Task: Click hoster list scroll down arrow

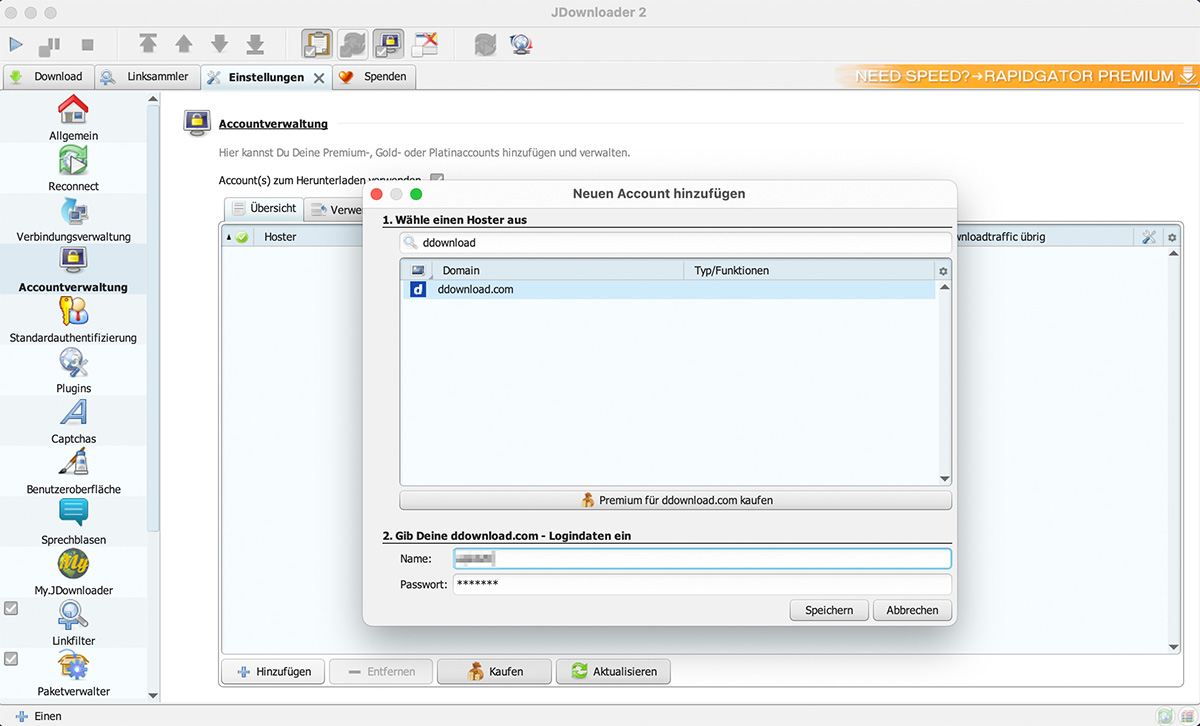Action: (945, 479)
